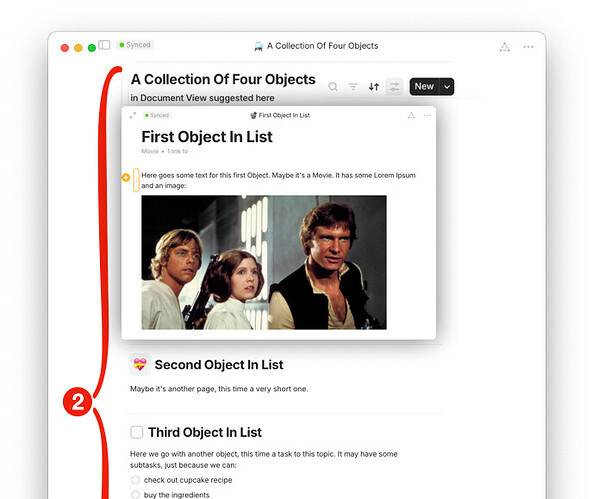Click the paragraph starting Here goes some text
593x499 pixels.
point(278,180)
